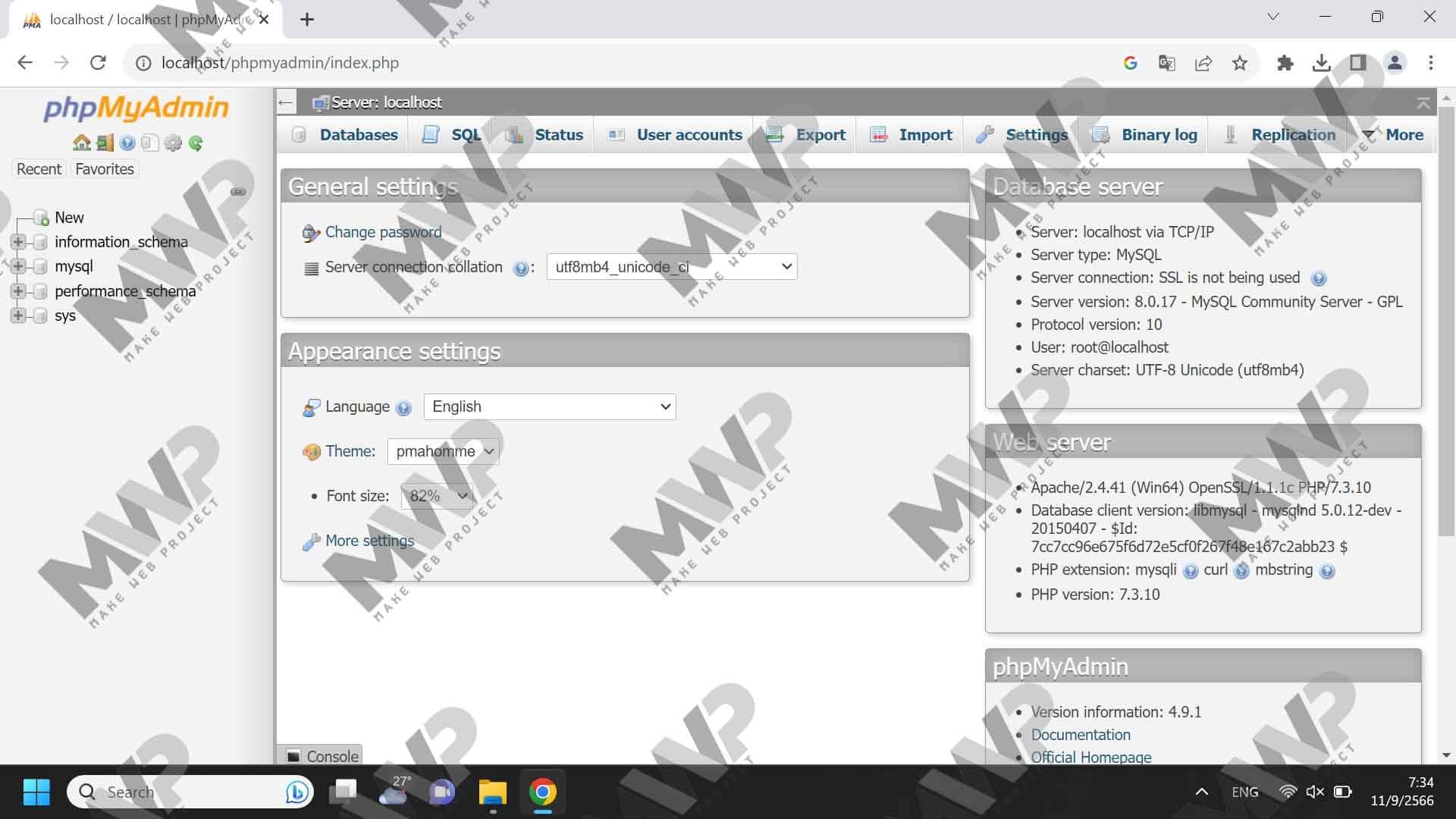The height and width of the screenshot is (819, 1456).
Task: Bookmark this page with star icon
Action: click(1240, 63)
